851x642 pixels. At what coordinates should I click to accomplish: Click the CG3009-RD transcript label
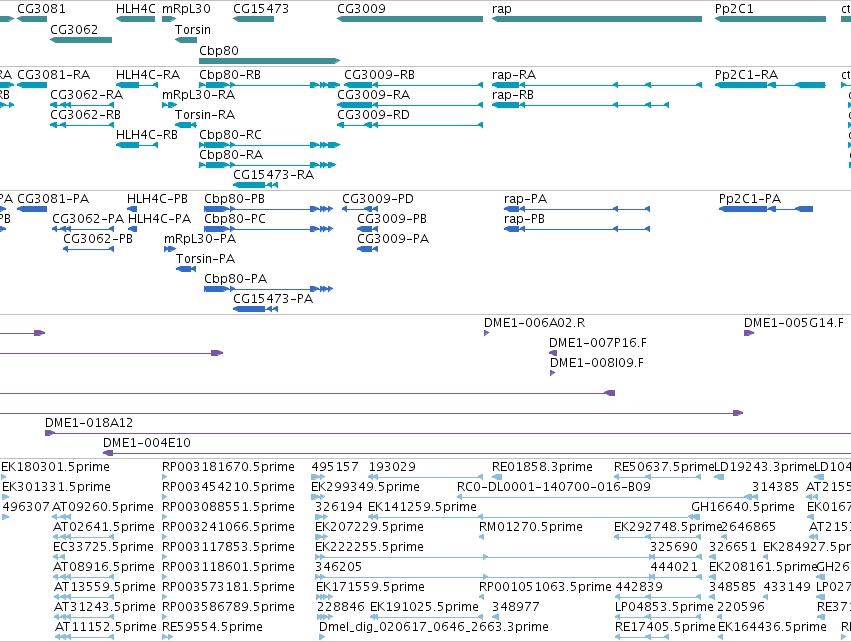(373, 115)
